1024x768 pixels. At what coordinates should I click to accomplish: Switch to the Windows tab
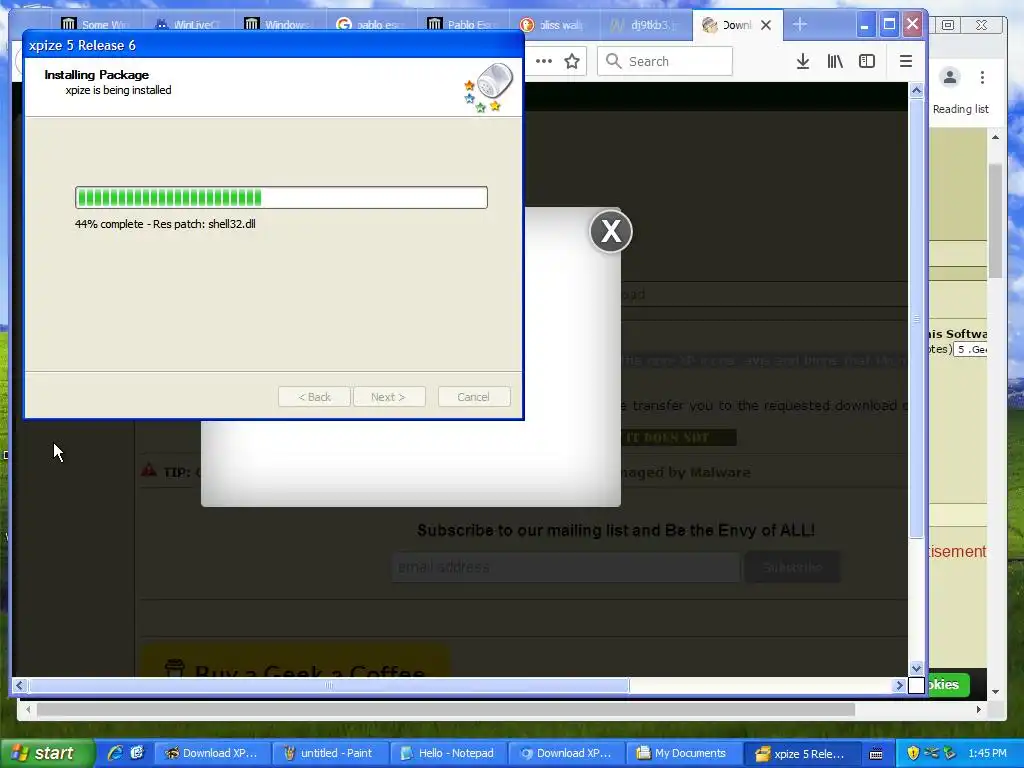click(x=279, y=25)
